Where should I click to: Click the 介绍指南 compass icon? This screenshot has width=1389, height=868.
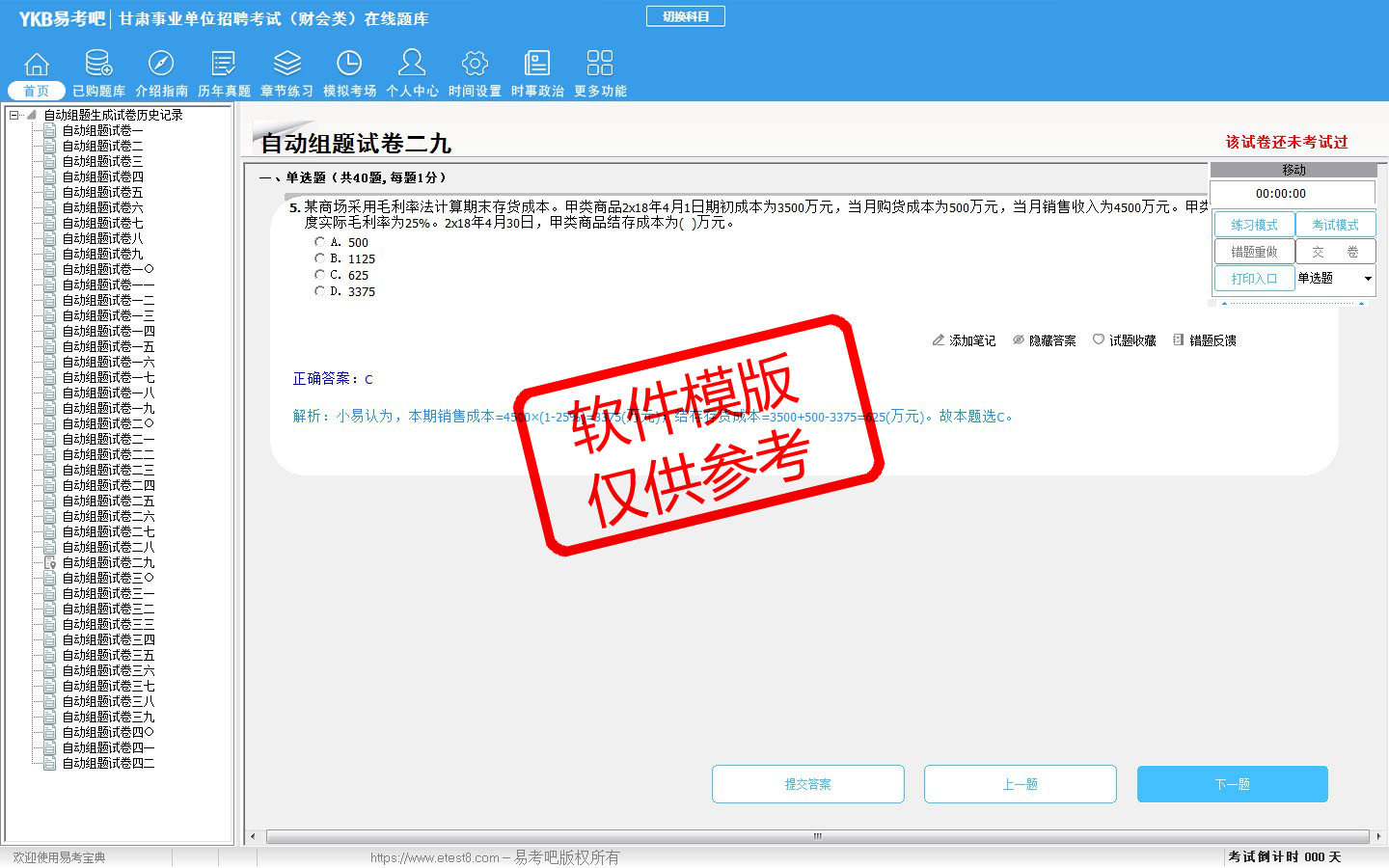point(161,64)
